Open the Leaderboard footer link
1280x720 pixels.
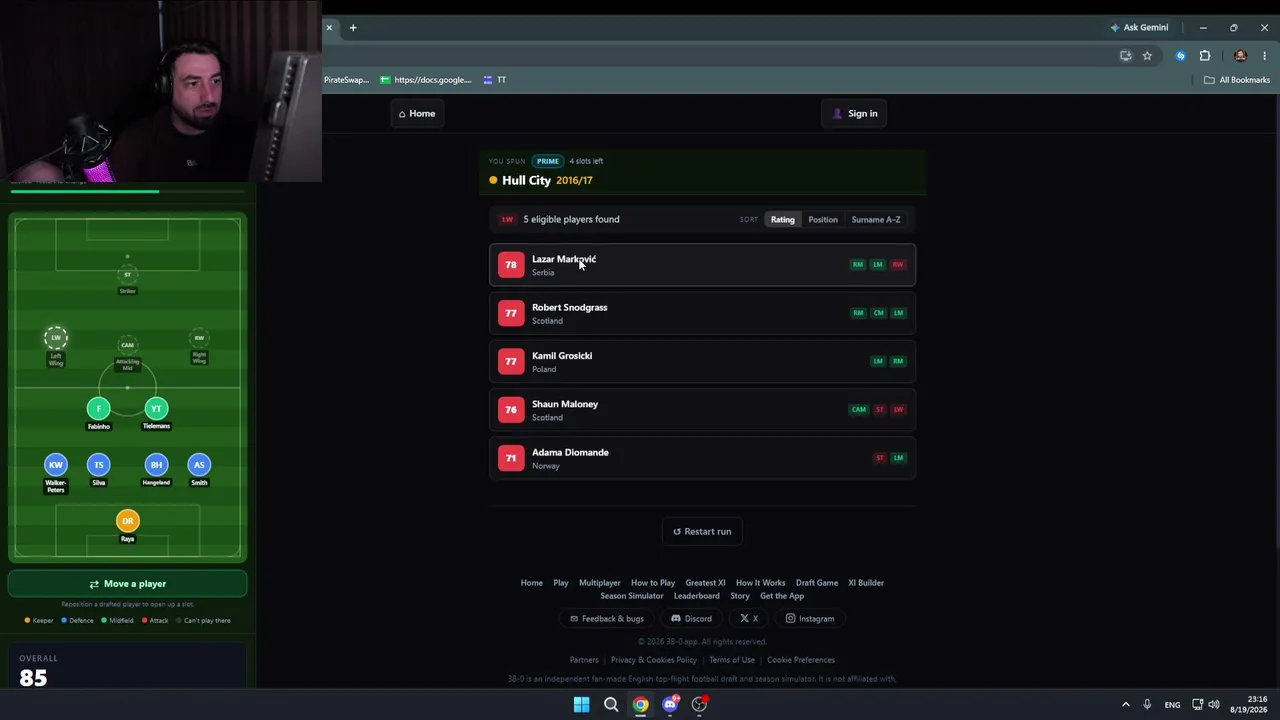point(697,596)
